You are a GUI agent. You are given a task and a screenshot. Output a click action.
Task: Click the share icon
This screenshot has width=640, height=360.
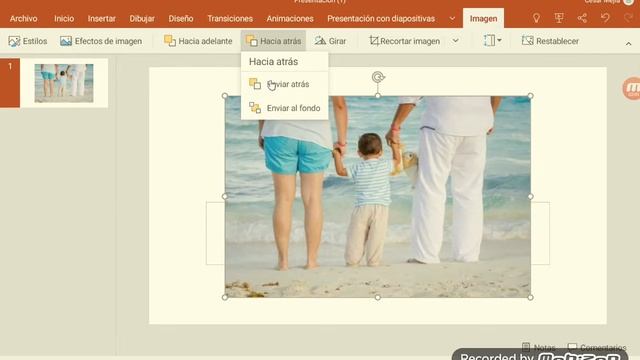[582, 18]
